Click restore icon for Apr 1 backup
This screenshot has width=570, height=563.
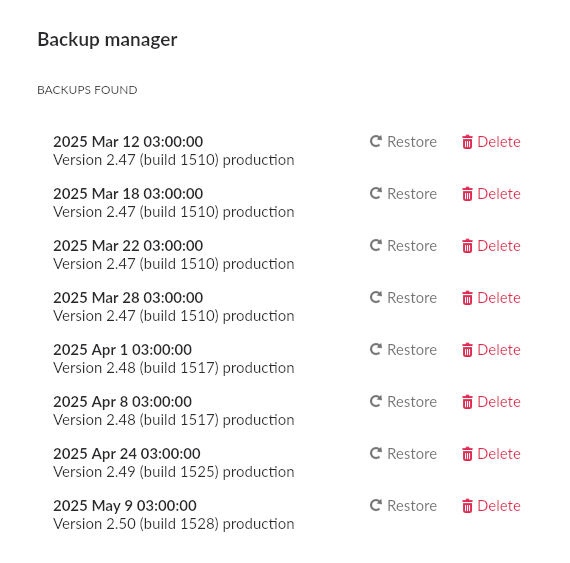(376, 349)
